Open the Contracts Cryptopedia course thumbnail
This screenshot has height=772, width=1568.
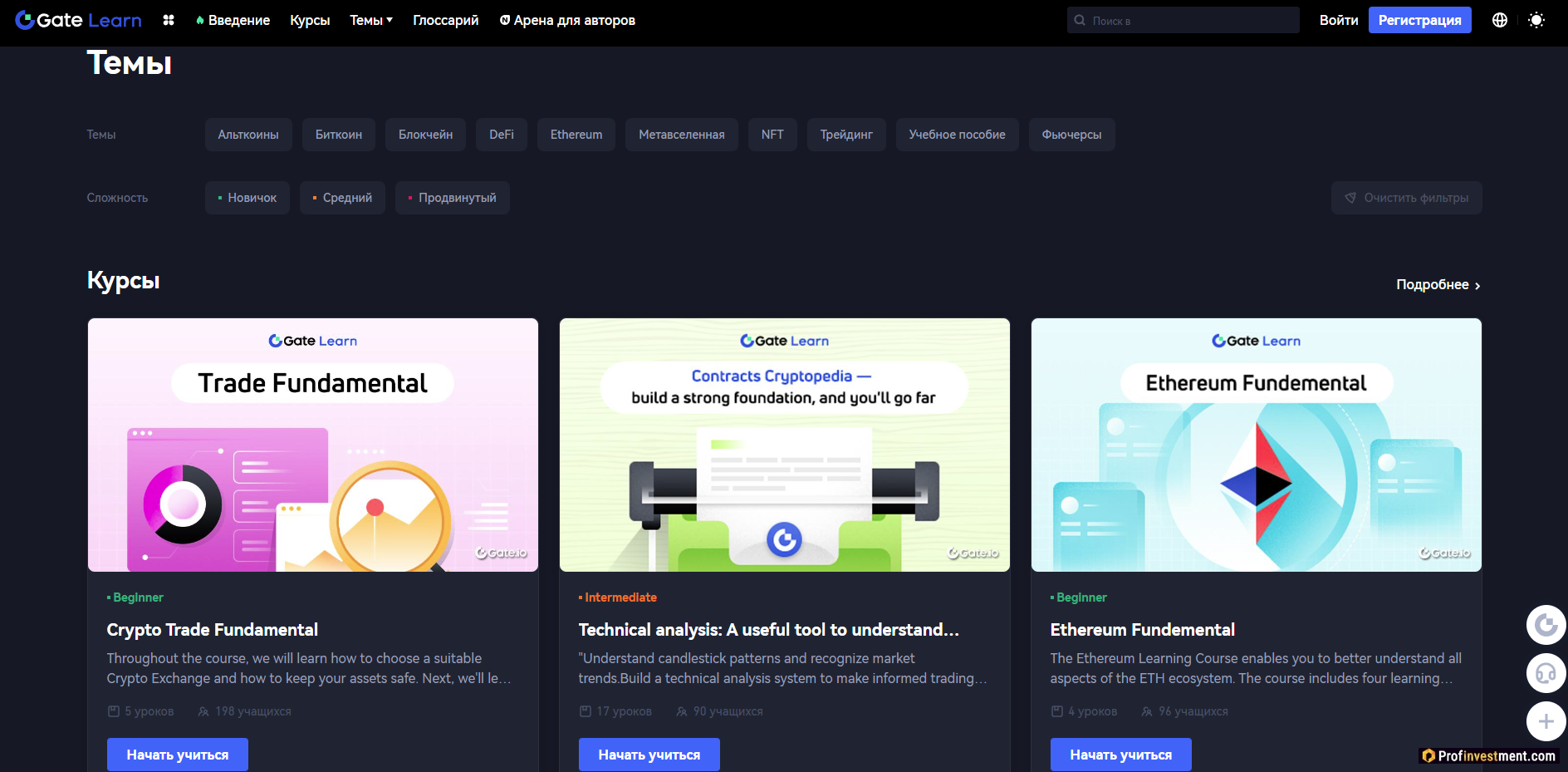pos(785,445)
